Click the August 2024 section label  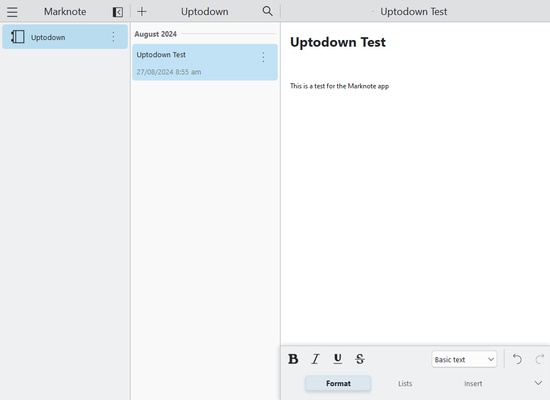155,34
